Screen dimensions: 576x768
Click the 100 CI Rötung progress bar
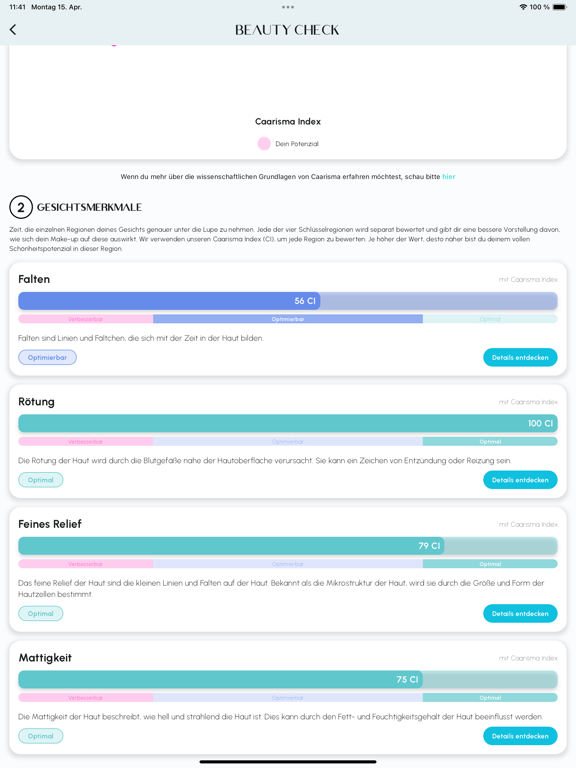click(x=288, y=423)
